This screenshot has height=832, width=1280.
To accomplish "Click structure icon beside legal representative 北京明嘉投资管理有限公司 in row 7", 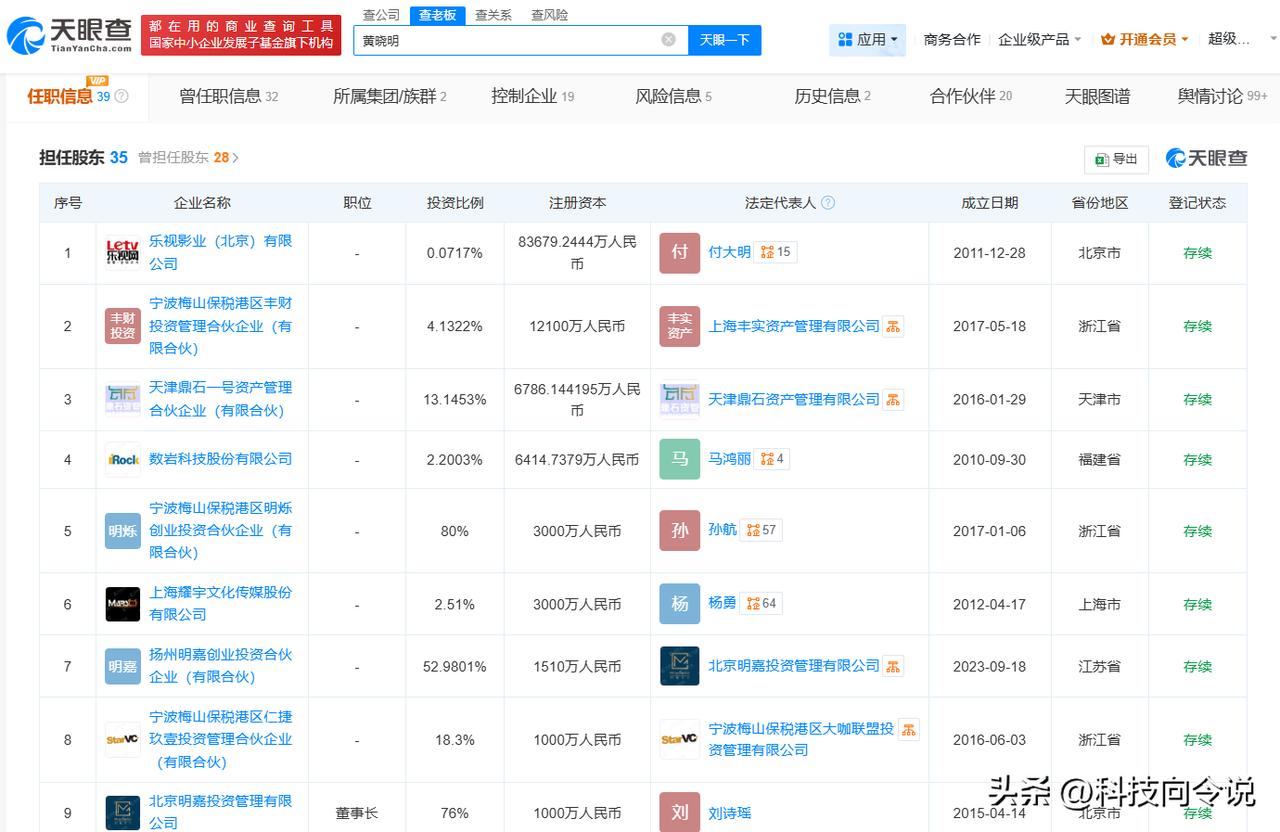I will (893, 665).
